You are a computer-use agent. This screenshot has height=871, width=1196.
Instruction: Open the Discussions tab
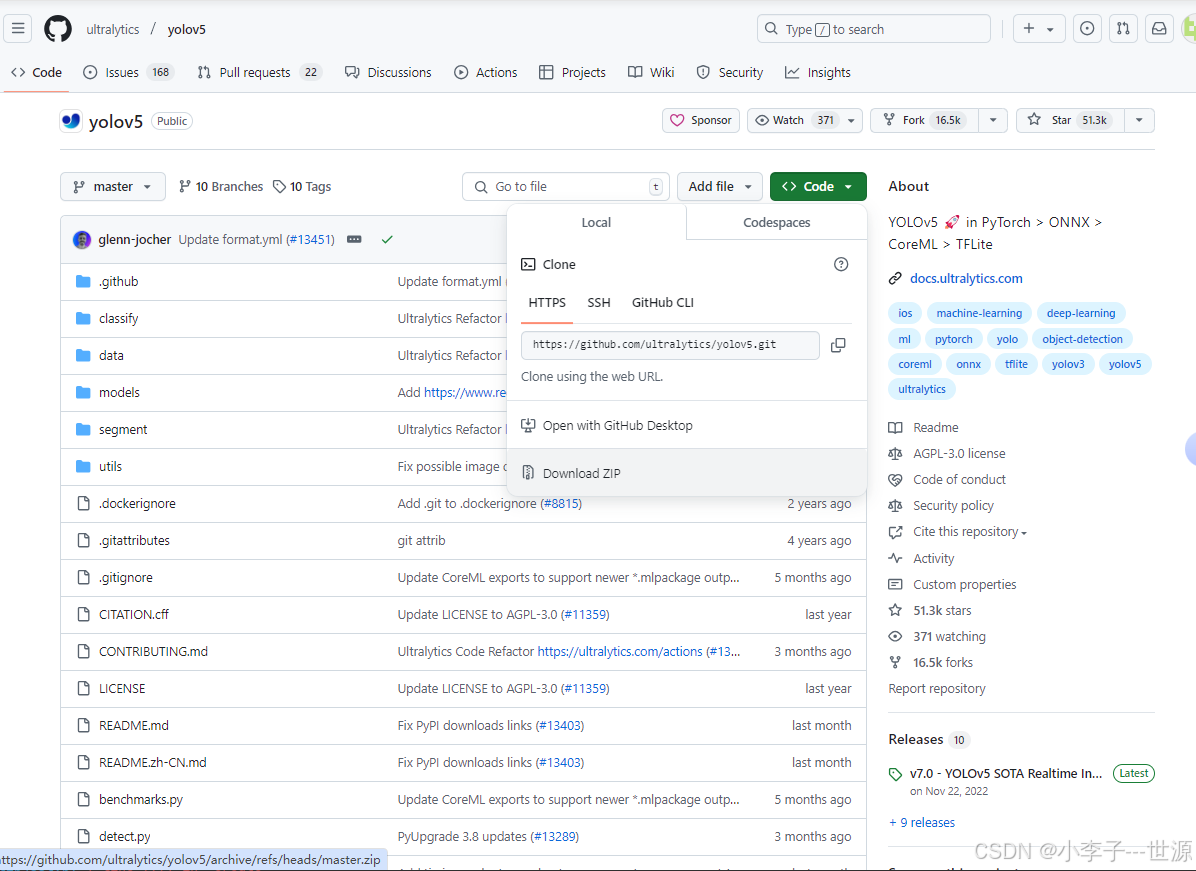(x=387, y=72)
